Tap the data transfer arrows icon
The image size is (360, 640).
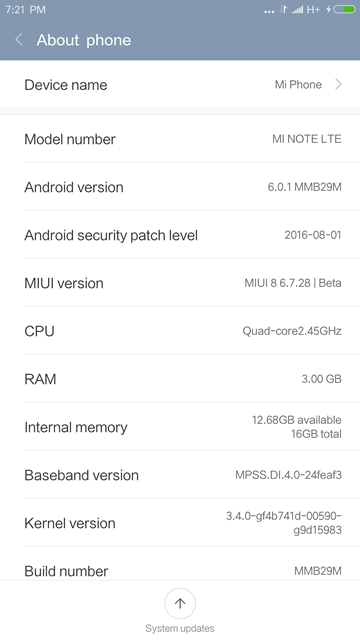(x=283, y=9)
